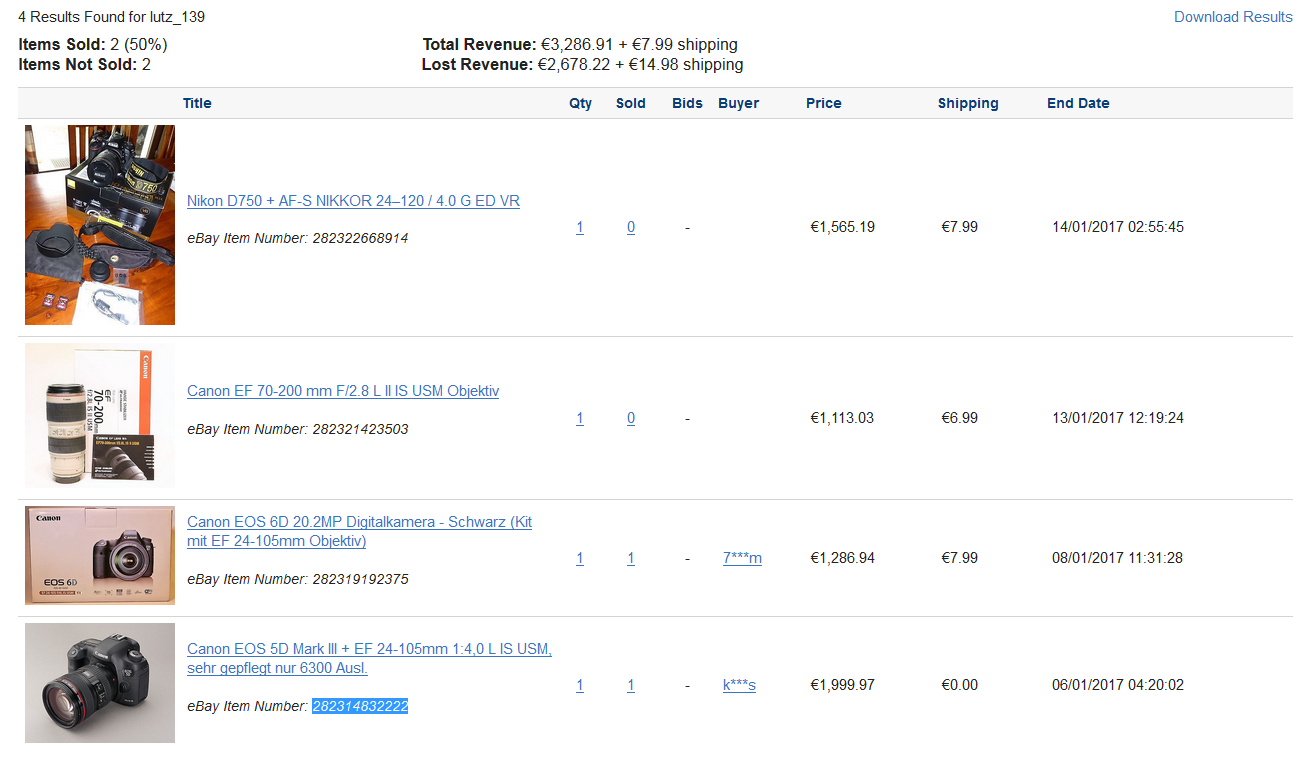Click the price €1,286.94
Image resolution: width=1316 pixels, height=757 pixels.
coord(842,558)
